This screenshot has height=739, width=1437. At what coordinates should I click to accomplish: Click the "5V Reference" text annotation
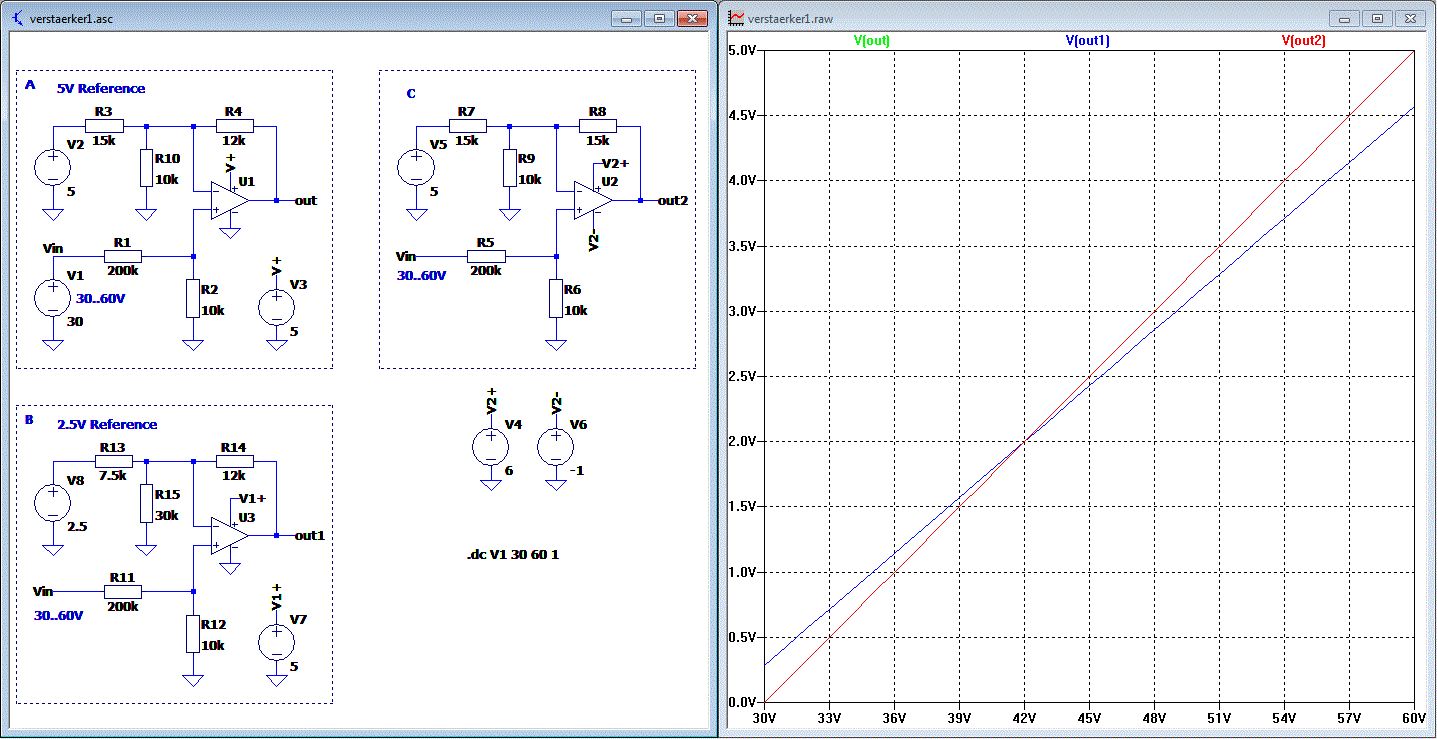101,89
